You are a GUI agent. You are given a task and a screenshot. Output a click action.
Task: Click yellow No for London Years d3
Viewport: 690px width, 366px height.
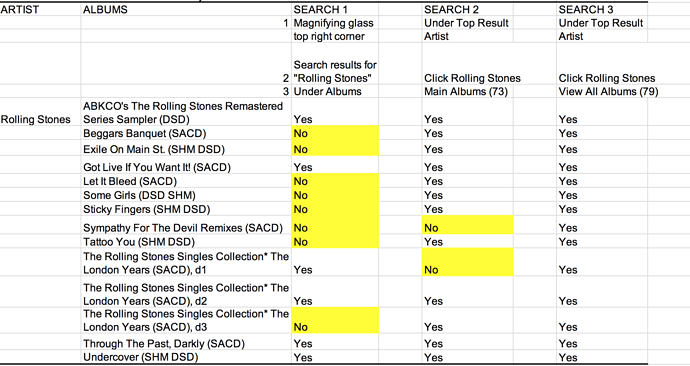pyautogui.click(x=335, y=320)
